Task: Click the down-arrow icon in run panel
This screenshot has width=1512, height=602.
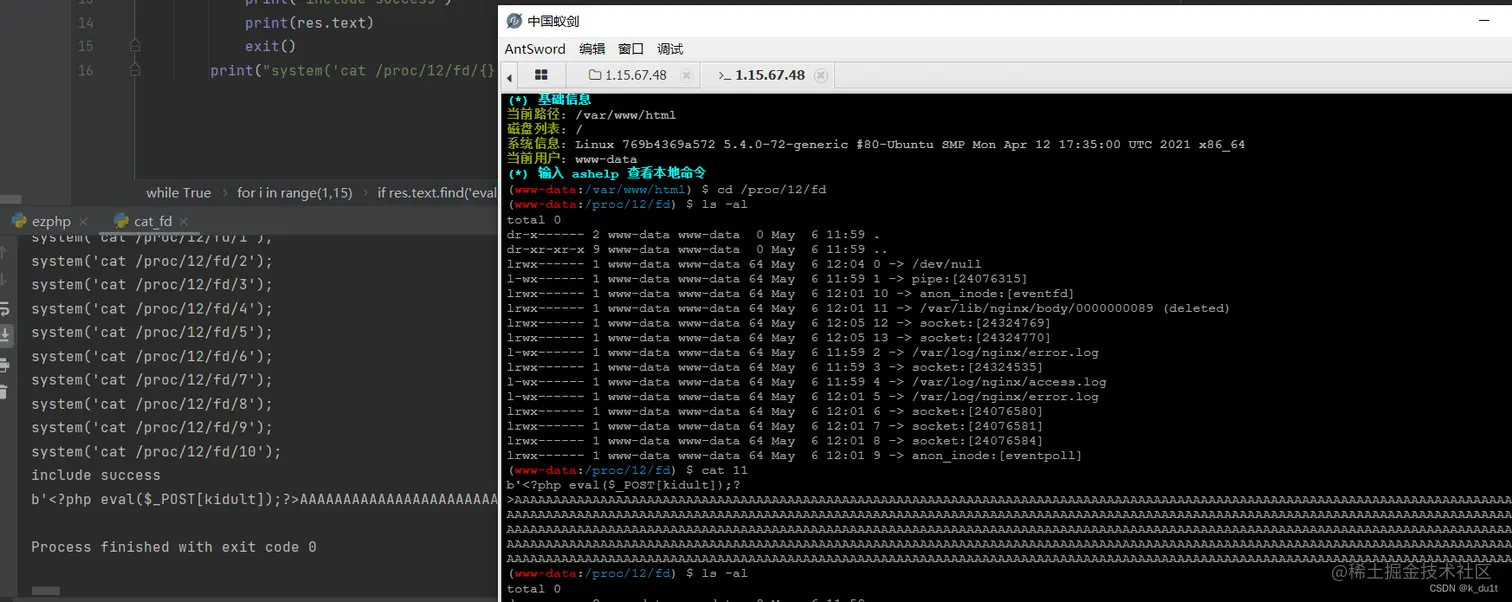Action: pyautogui.click(x=5, y=280)
